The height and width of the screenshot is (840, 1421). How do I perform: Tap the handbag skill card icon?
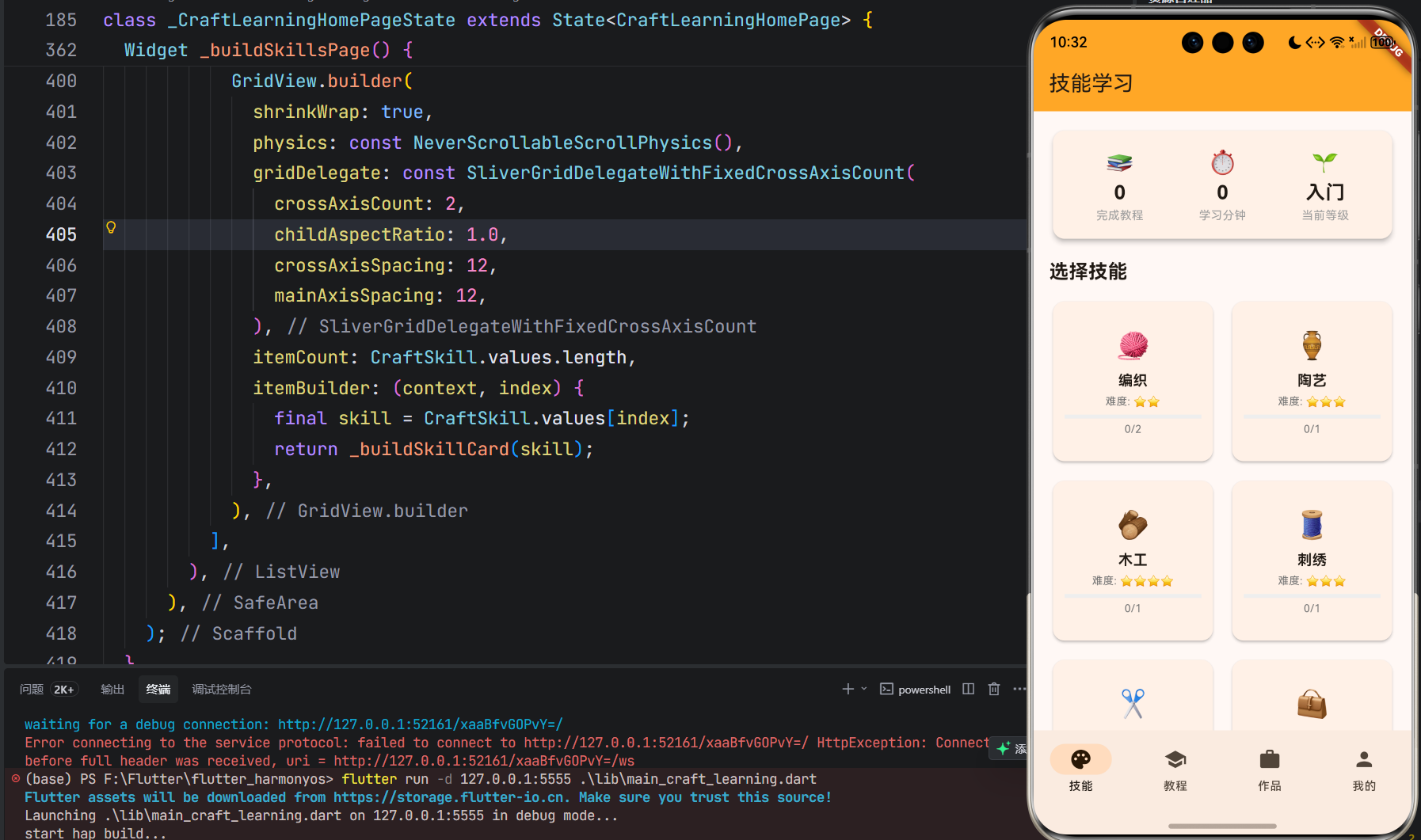click(1312, 703)
